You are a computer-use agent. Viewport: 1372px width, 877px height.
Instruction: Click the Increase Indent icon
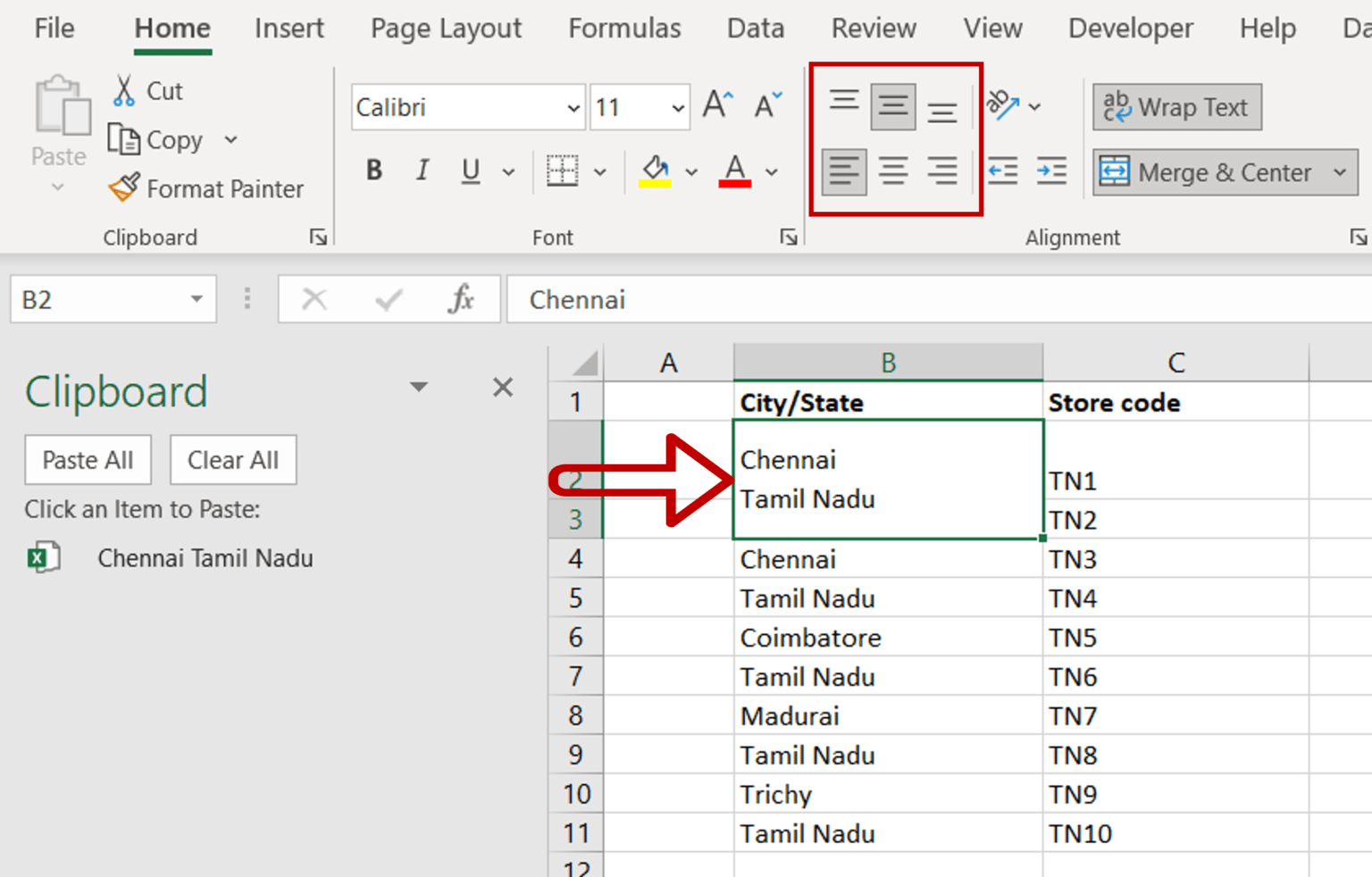click(x=1051, y=171)
